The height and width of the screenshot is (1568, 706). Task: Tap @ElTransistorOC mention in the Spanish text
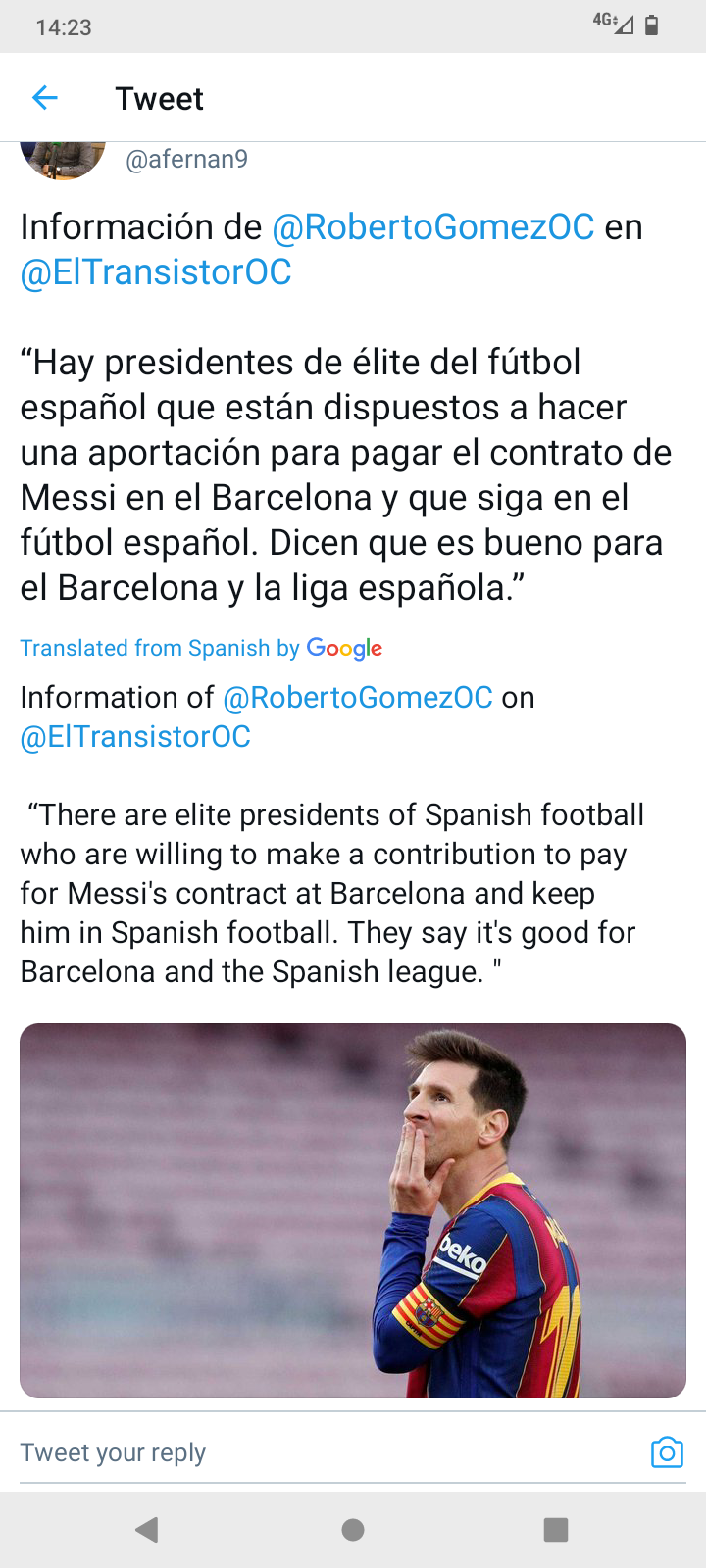156,272
